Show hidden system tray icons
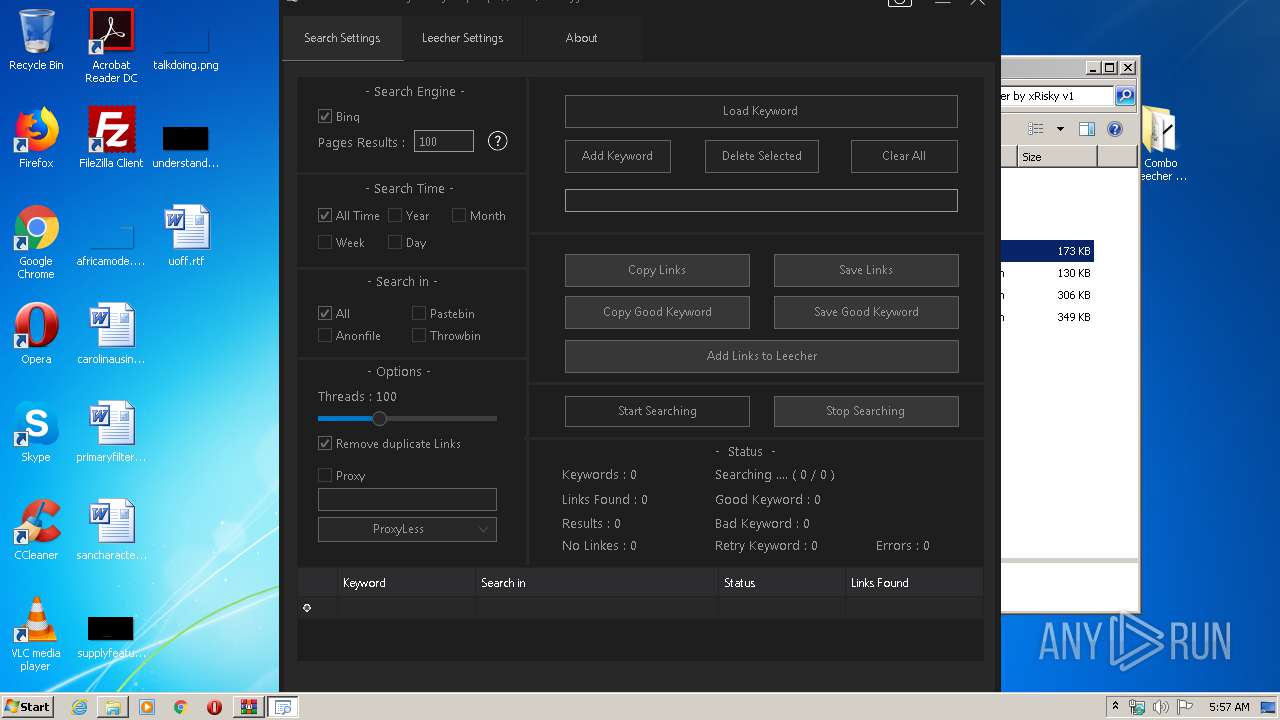This screenshot has width=1280, height=720. click(x=1115, y=707)
